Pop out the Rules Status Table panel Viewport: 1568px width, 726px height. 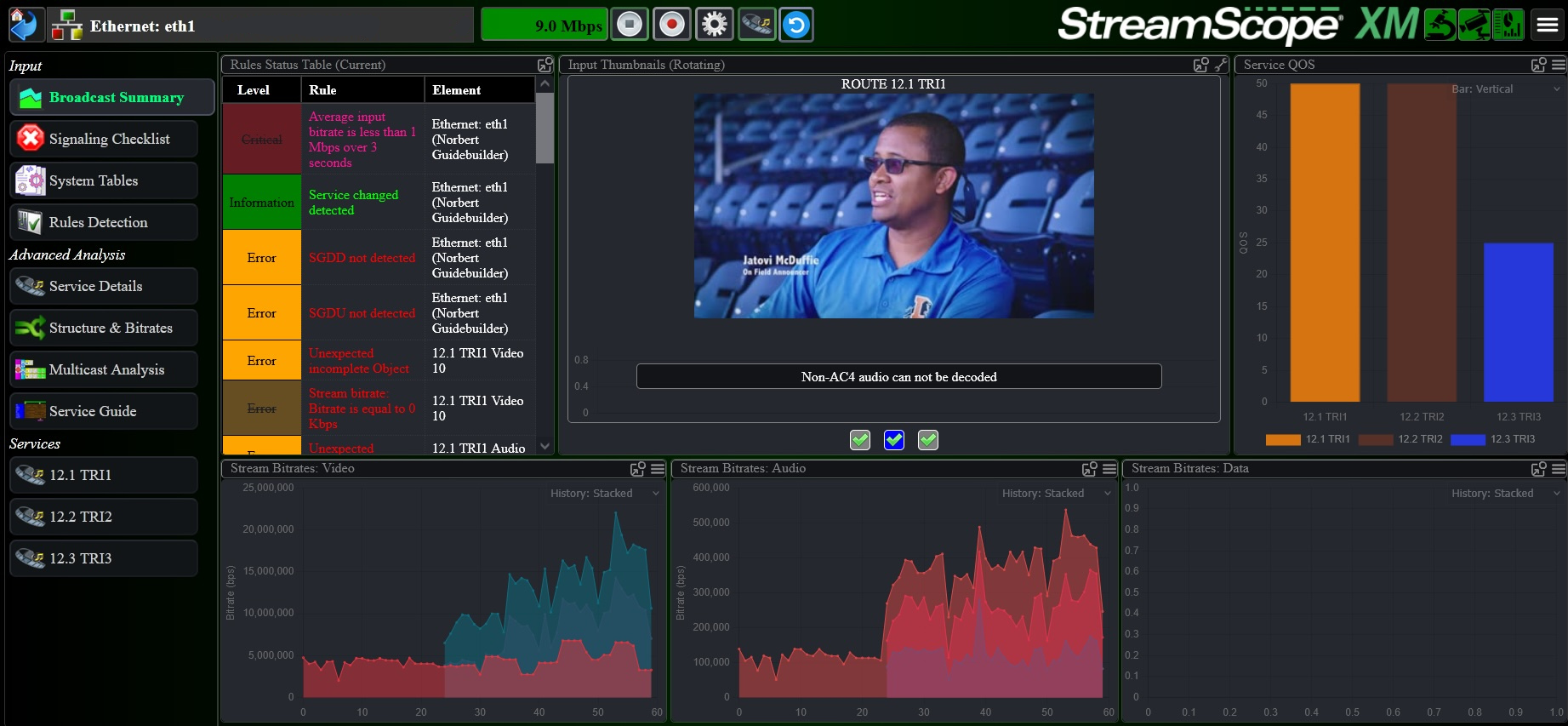click(x=545, y=65)
